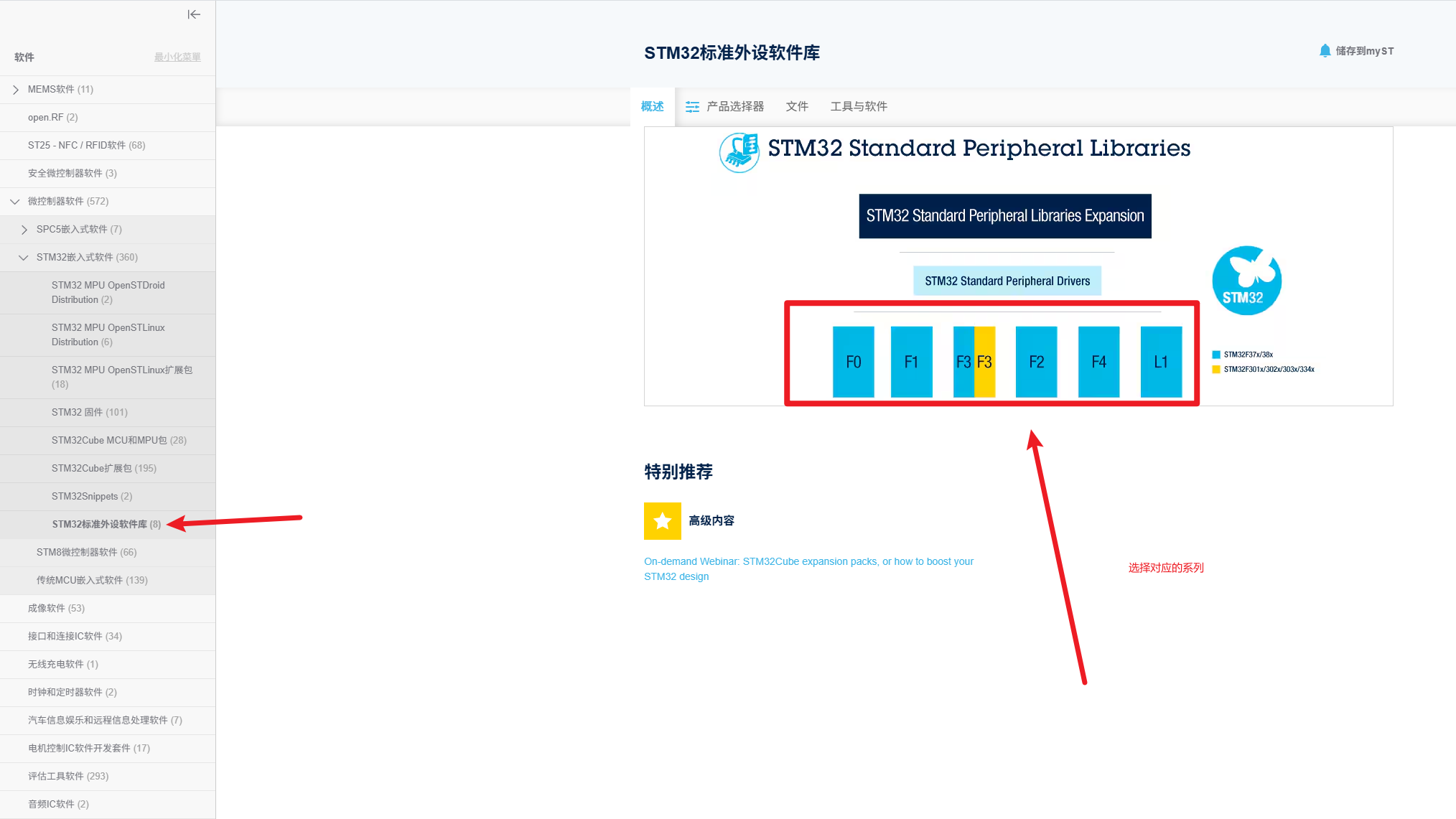Image resolution: width=1456 pixels, height=819 pixels.
Task: Click the yellow F3 series block
Action: (x=985, y=362)
